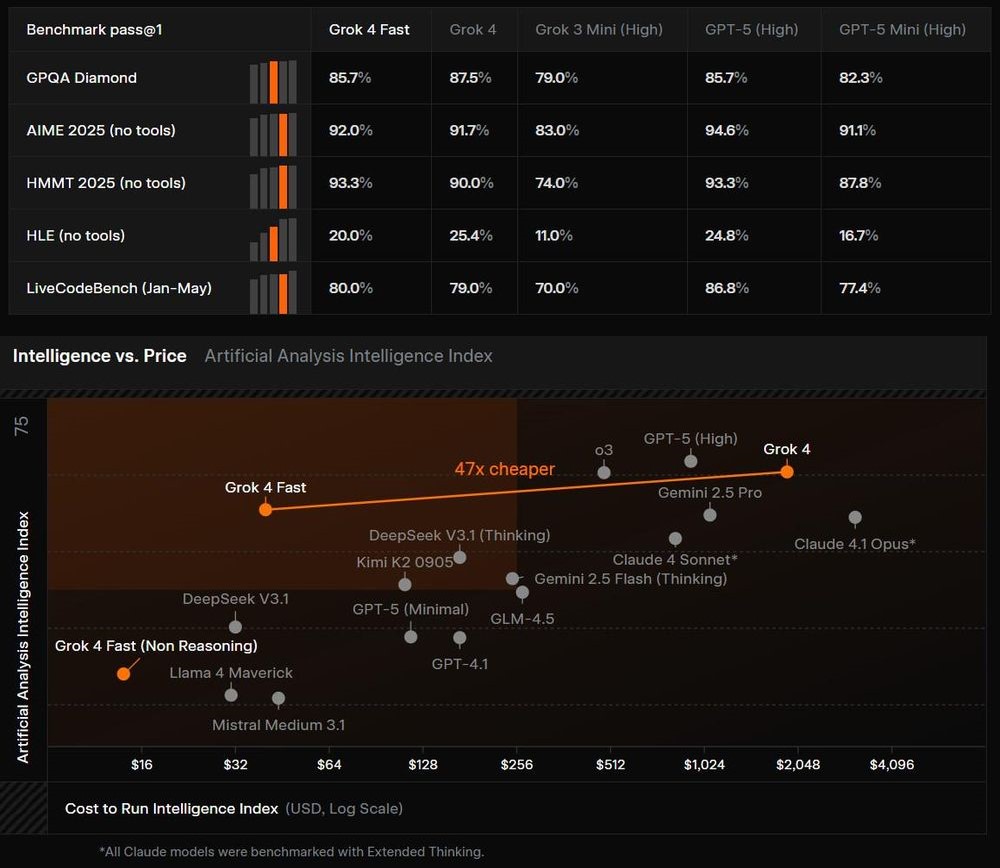Click the Grok 4 Fast (Non Reasoning) dot
This screenshot has width=1000, height=868.
tap(123, 673)
